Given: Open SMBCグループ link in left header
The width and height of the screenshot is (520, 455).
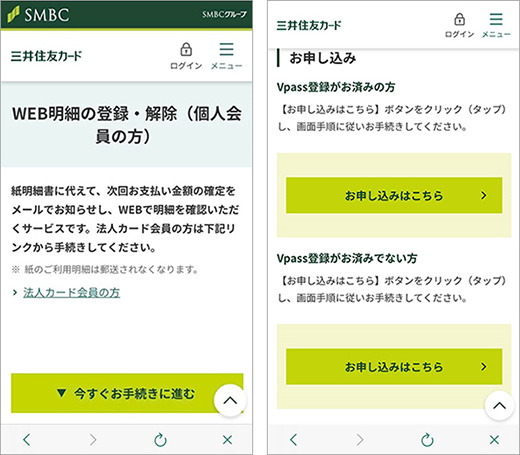Looking at the screenshot, I should pyautogui.click(x=224, y=14).
